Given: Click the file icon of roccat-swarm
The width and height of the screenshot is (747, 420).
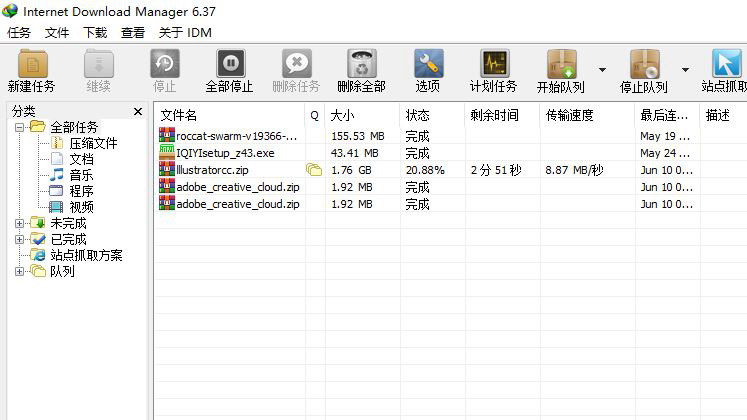Looking at the screenshot, I should point(167,136).
